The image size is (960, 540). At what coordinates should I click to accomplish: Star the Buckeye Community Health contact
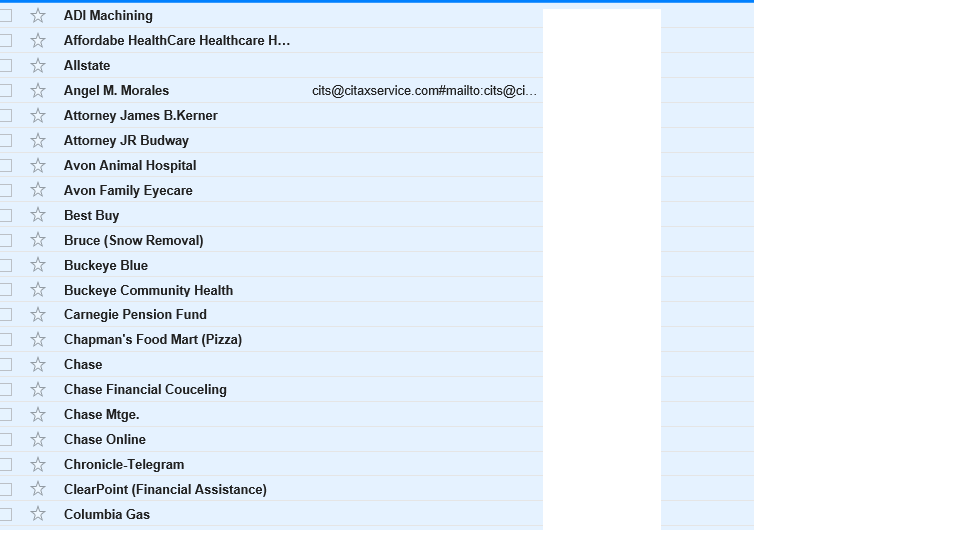click(x=38, y=290)
